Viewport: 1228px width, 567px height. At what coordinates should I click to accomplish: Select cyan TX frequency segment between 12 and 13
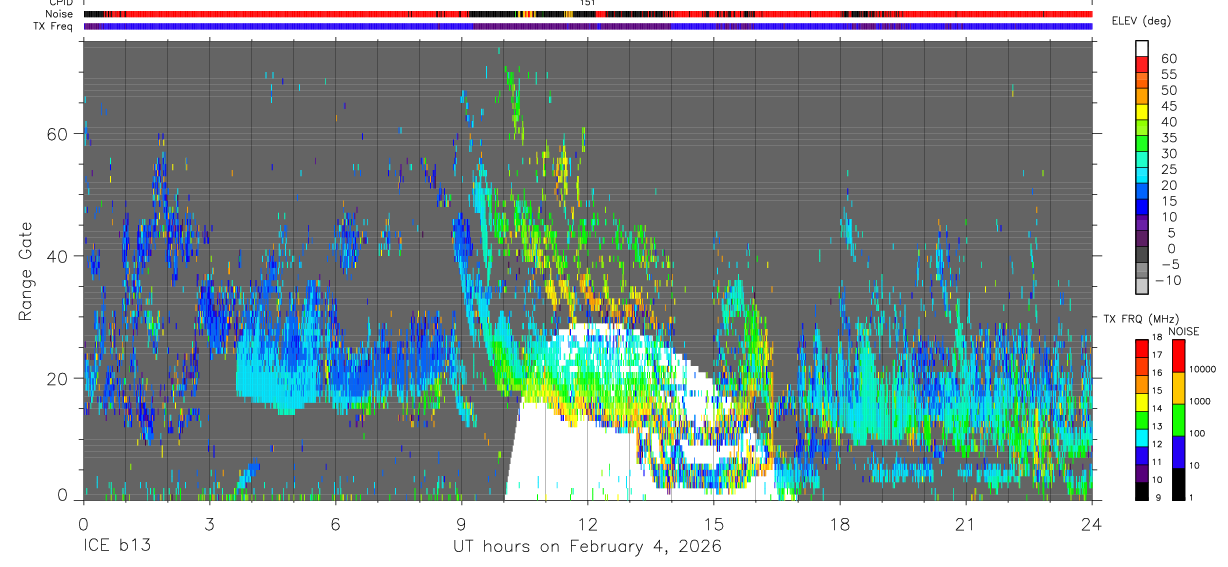click(x=1142, y=437)
